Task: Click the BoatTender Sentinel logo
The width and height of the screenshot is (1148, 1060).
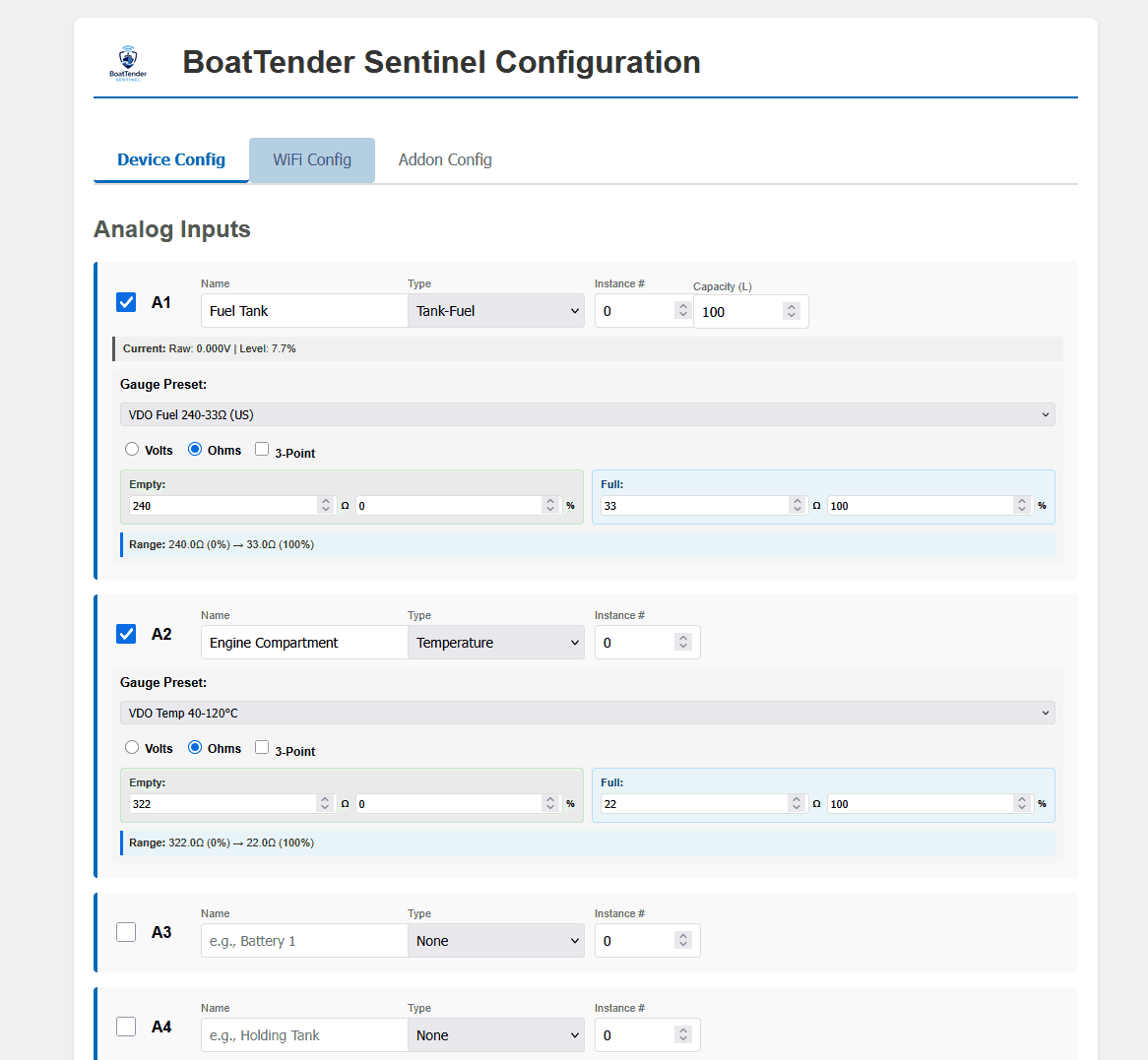Action: pos(127,62)
